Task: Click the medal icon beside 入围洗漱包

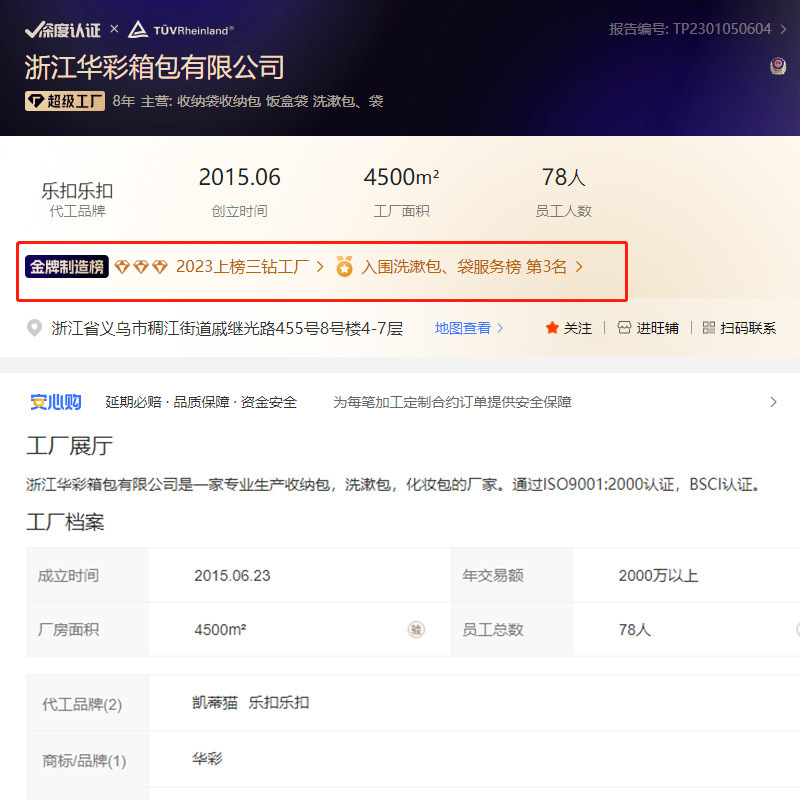Action: [x=344, y=266]
